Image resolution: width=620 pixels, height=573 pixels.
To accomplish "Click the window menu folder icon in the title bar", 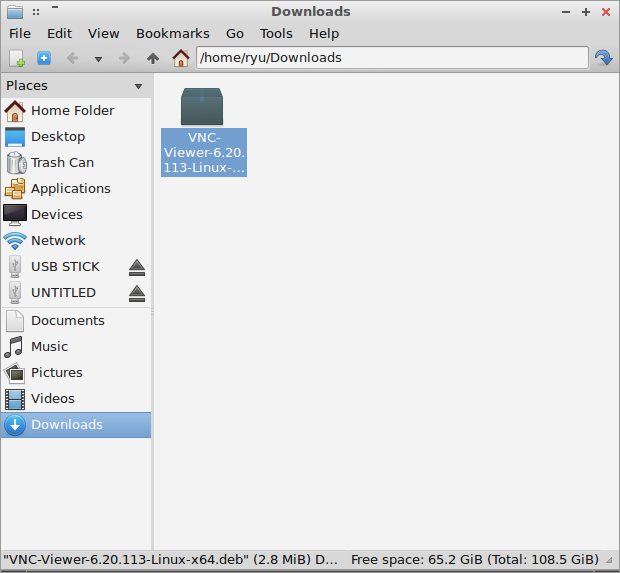I will (x=15, y=12).
